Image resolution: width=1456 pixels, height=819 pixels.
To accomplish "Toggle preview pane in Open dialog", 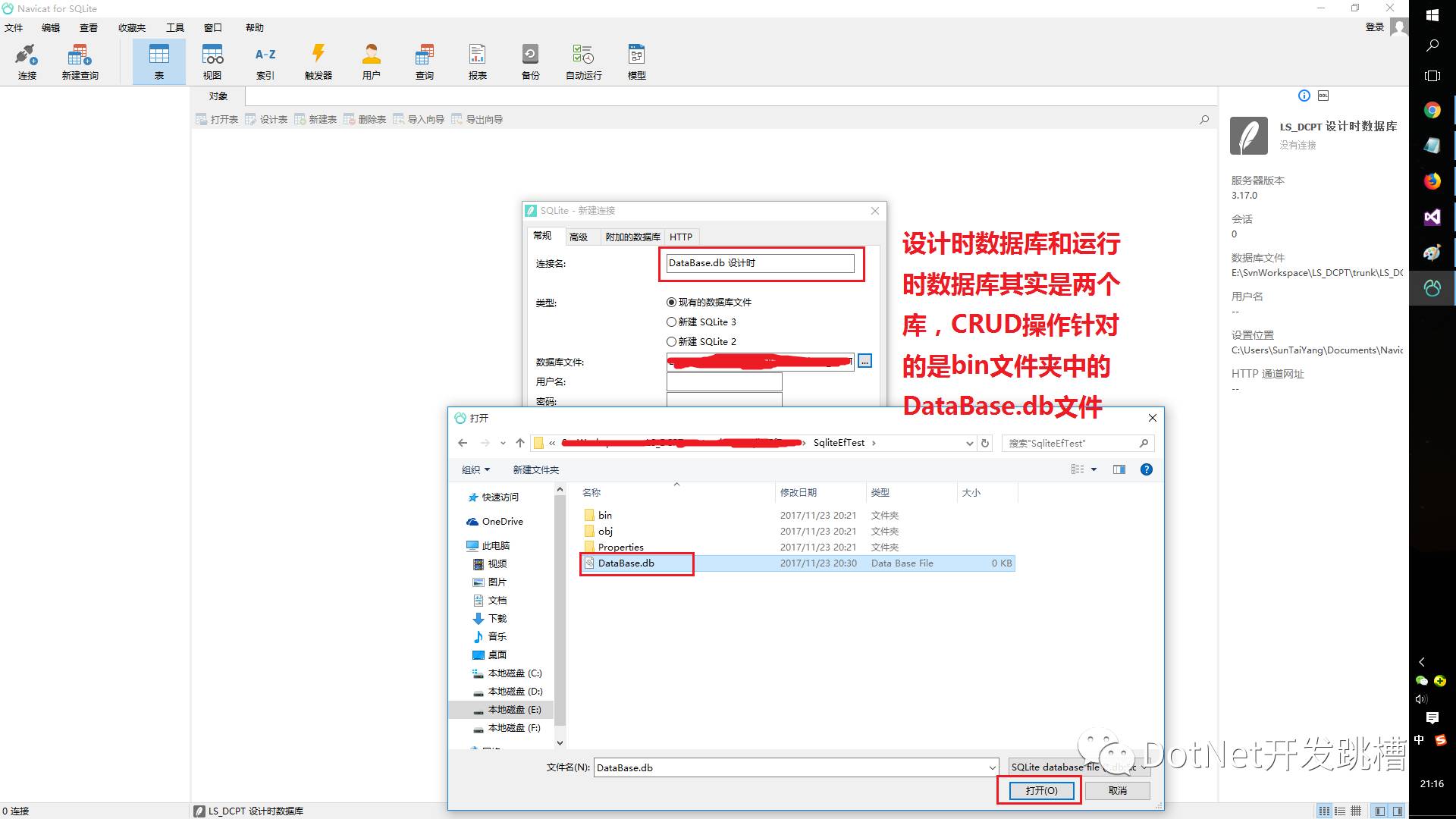I will [1119, 469].
